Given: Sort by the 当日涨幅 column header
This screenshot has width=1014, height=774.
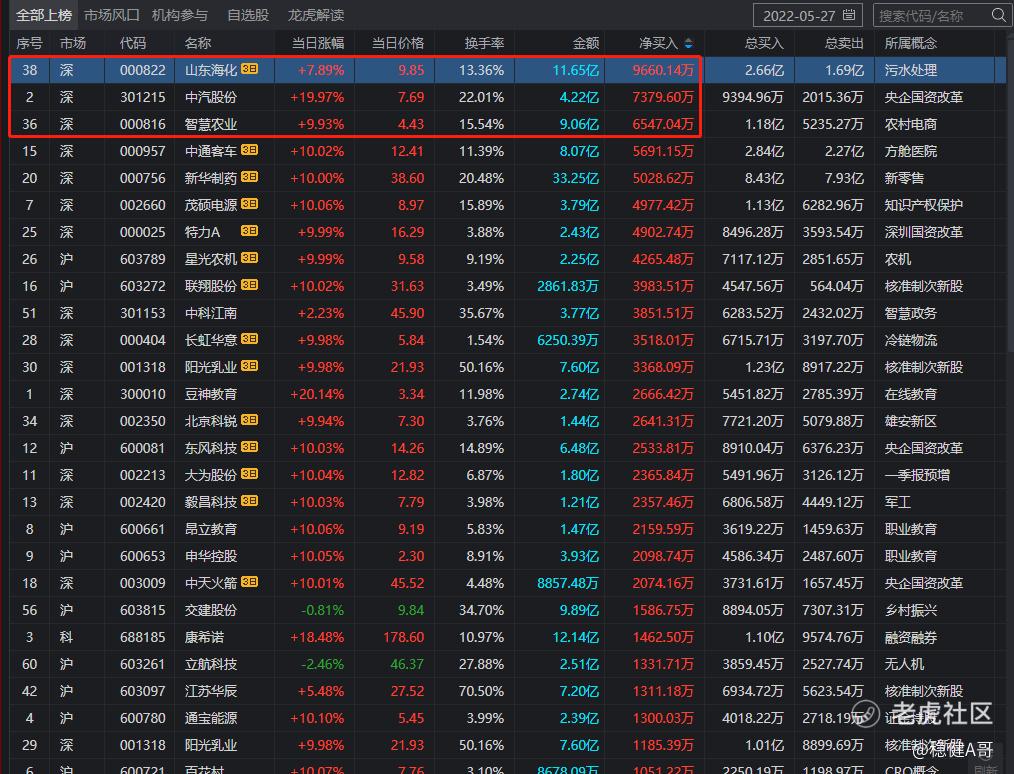Looking at the screenshot, I should [318, 43].
